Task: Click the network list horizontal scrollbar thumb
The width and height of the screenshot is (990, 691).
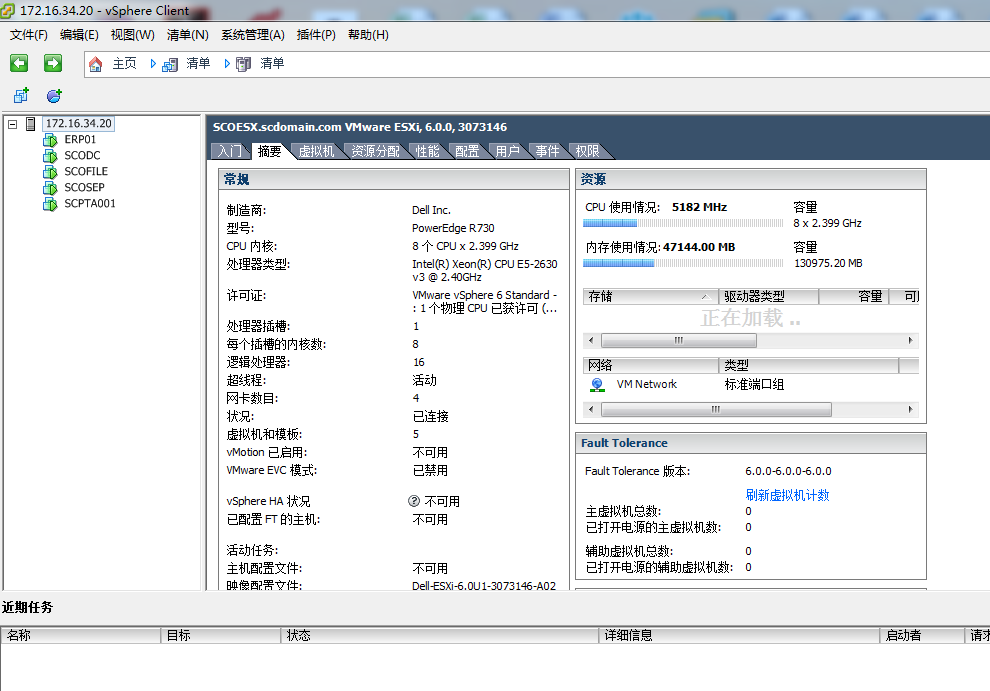Action: [716, 409]
